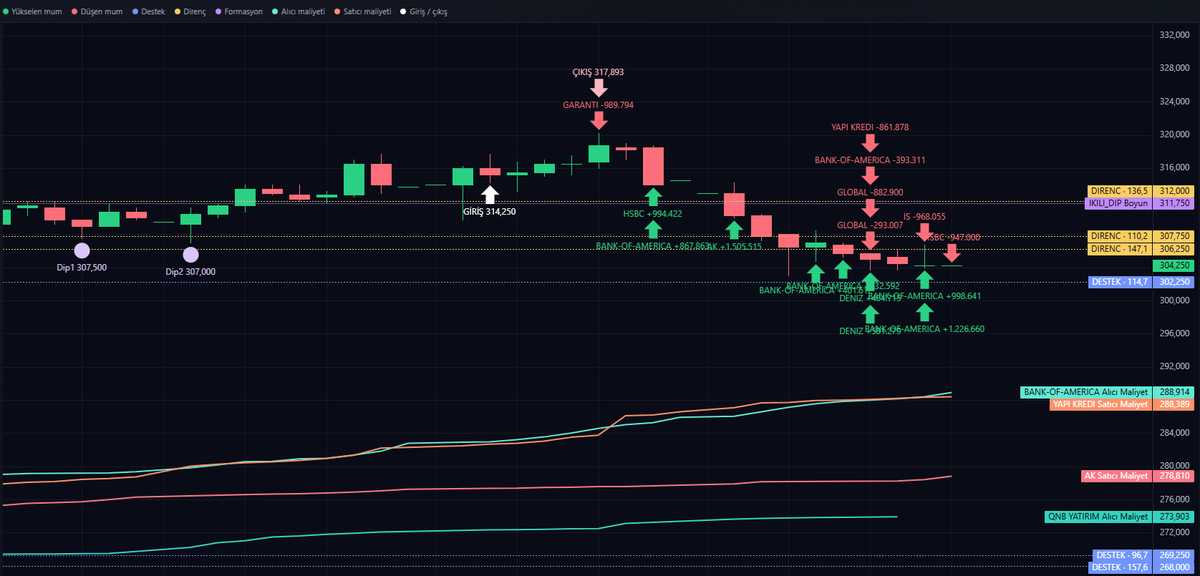The width and height of the screenshot is (1200, 576).
Task: Click the green arrow above HSBC +994.422
Action: click(x=653, y=197)
